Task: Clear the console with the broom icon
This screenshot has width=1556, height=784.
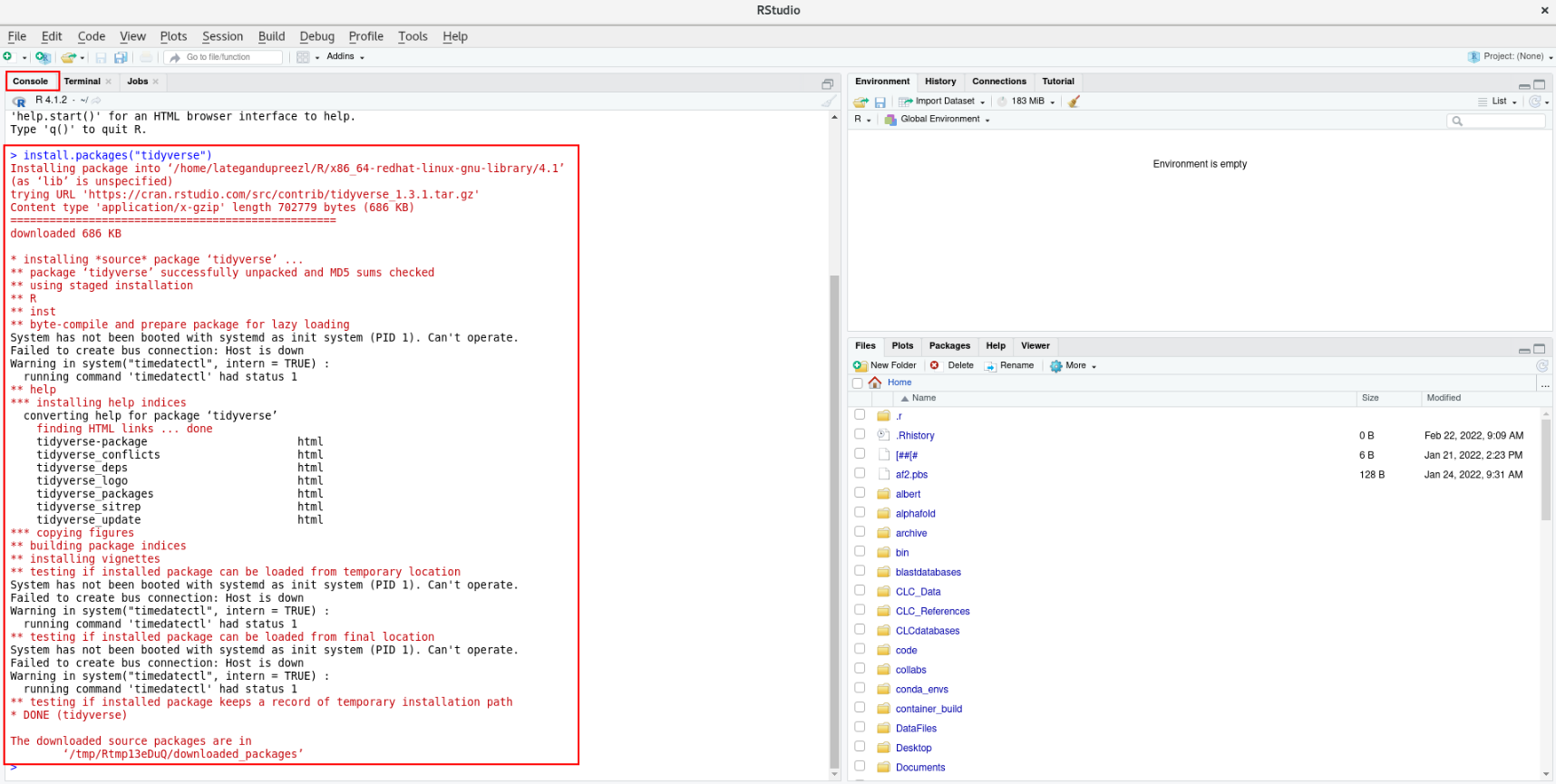Action: 828,101
